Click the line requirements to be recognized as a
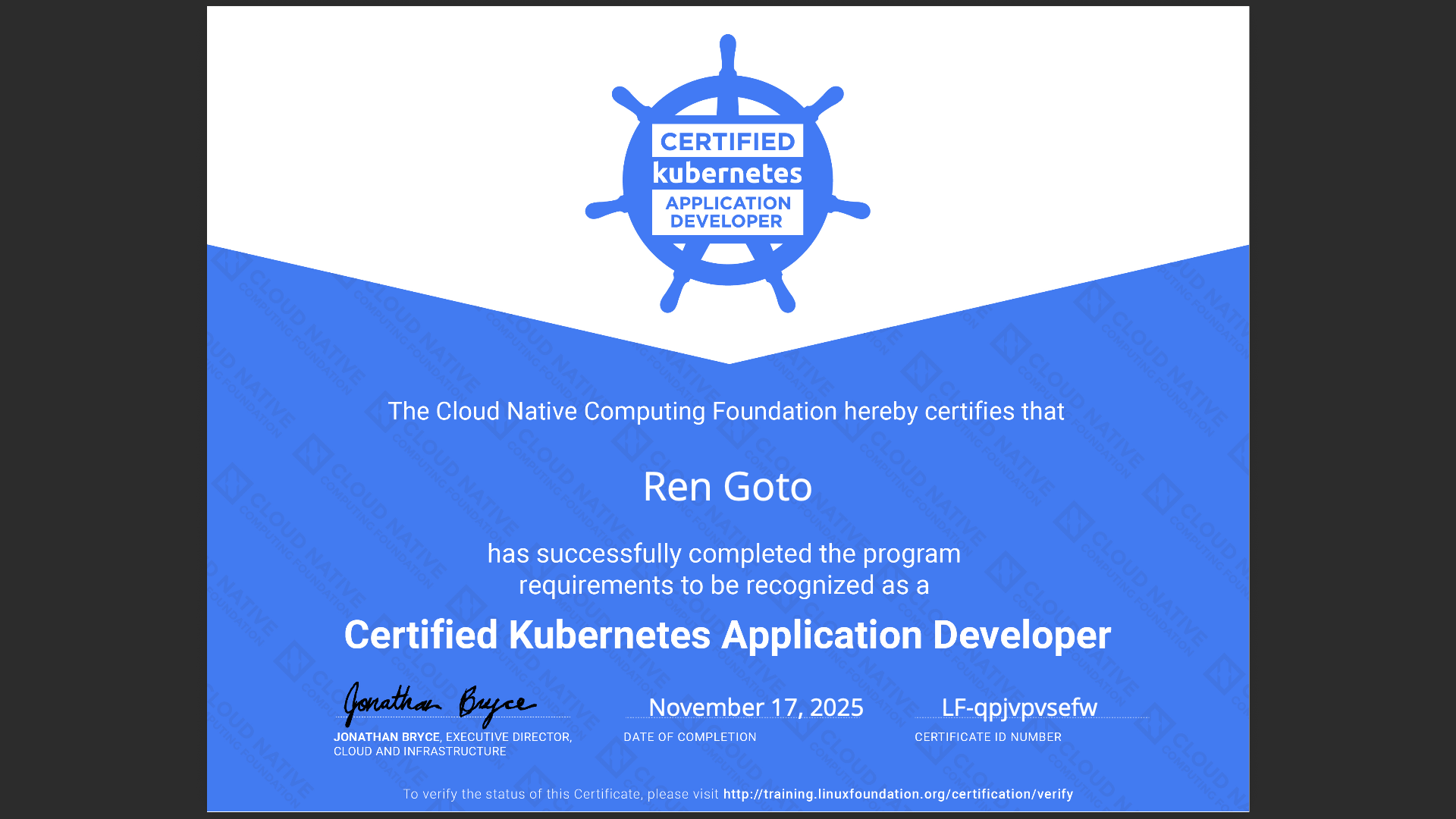This screenshot has height=819, width=1456. click(723, 585)
